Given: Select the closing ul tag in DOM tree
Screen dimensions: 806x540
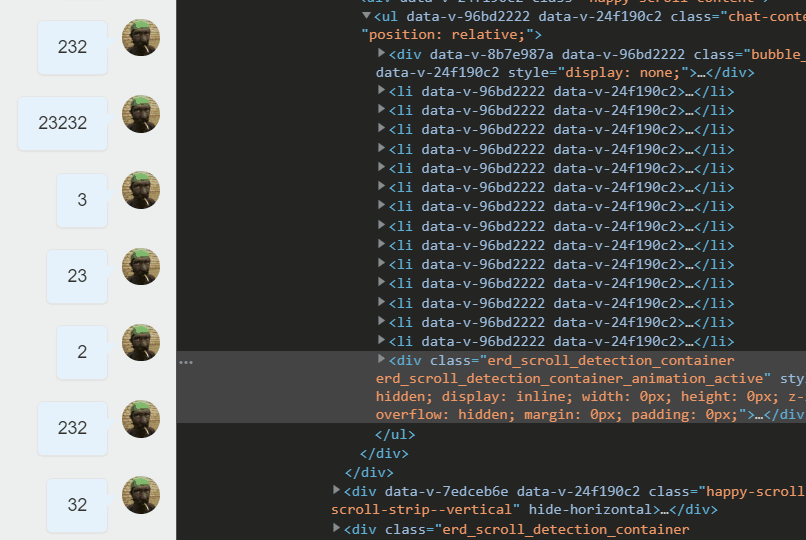Looking at the screenshot, I should click(x=394, y=434).
